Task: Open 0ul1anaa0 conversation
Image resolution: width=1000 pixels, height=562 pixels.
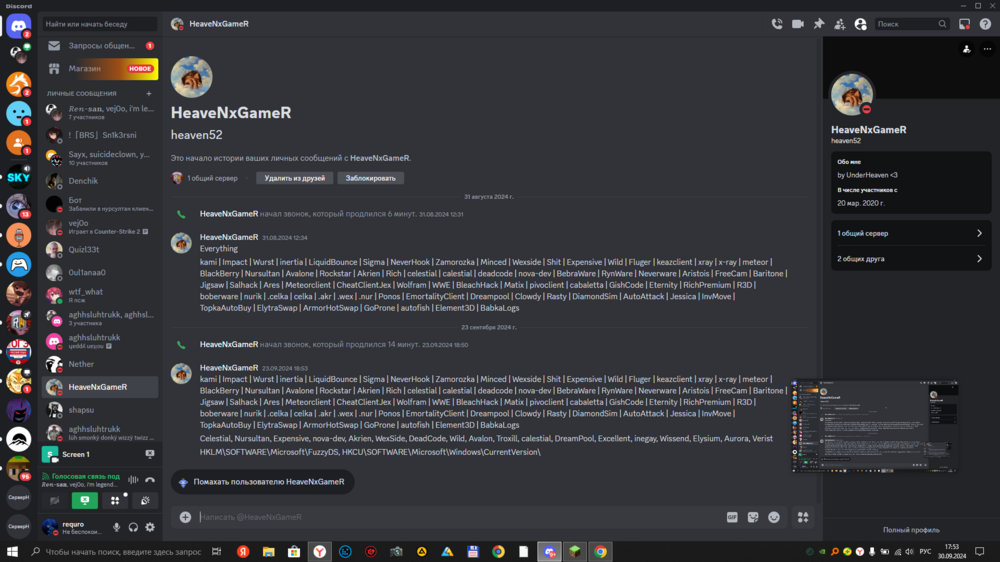Action: pyautogui.click(x=100, y=272)
